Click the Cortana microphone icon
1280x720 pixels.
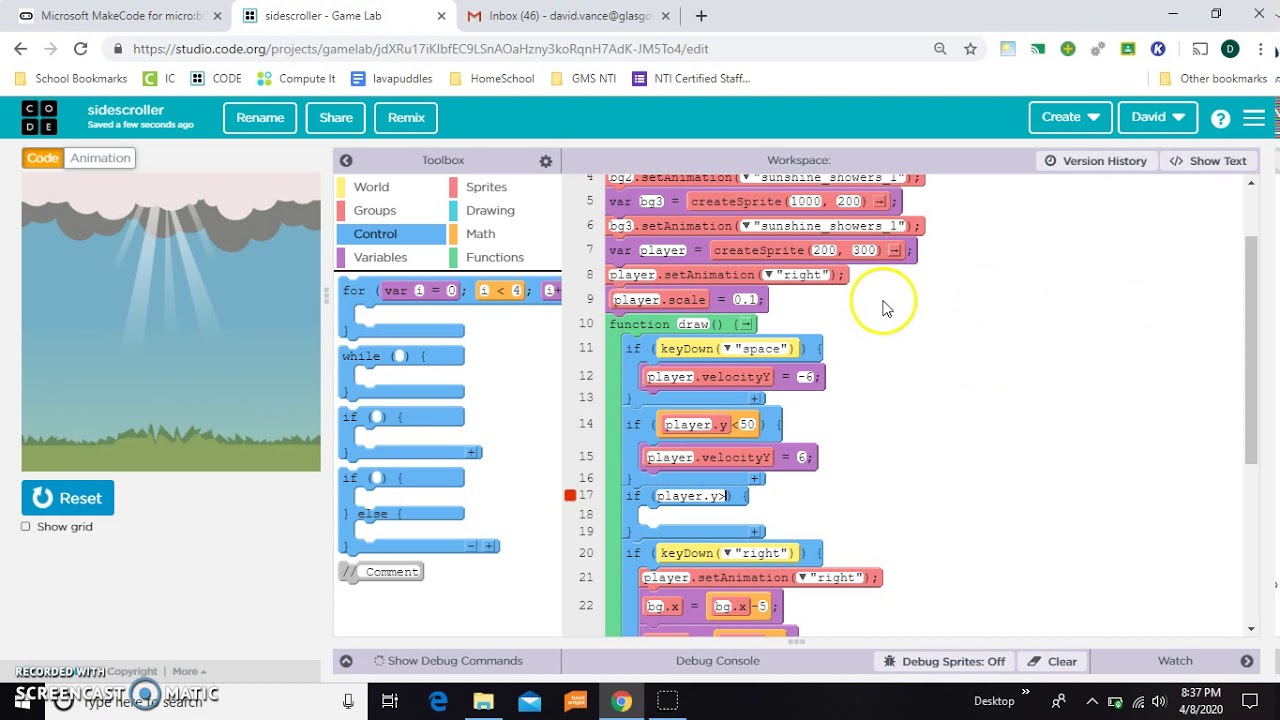[348, 701]
